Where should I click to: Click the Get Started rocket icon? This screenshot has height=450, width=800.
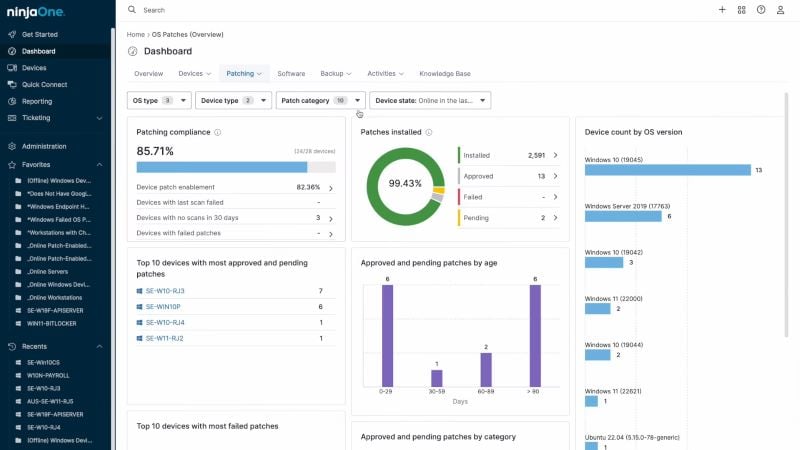pos(12,34)
